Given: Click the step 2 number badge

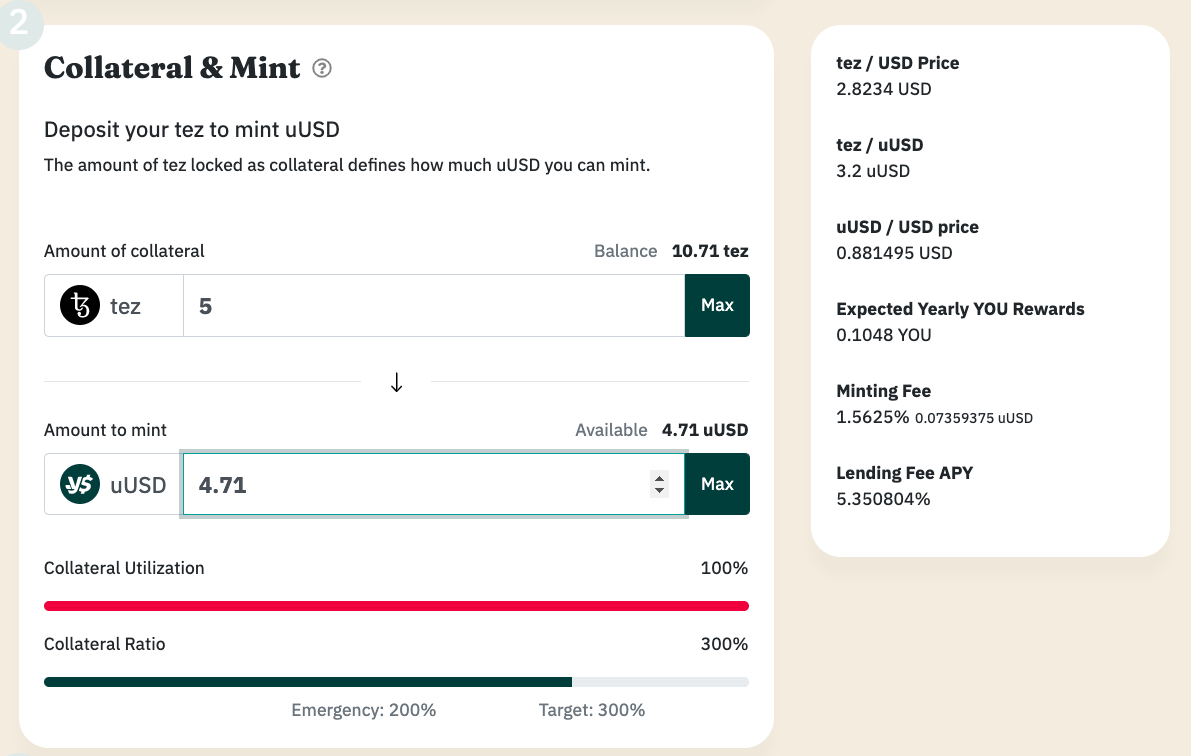Looking at the screenshot, I should click(x=18, y=22).
